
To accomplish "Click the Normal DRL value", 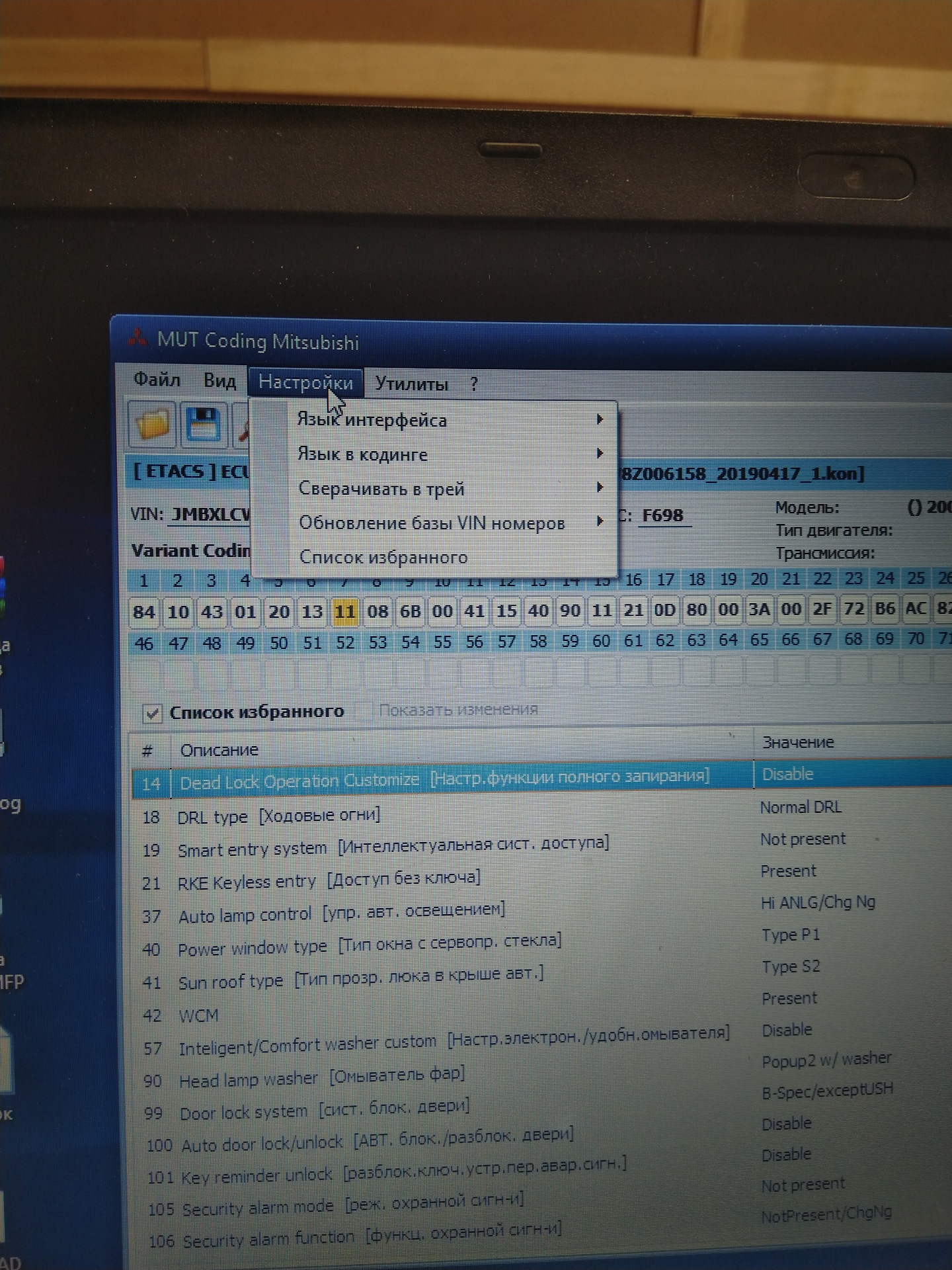I will pyautogui.click(x=801, y=807).
